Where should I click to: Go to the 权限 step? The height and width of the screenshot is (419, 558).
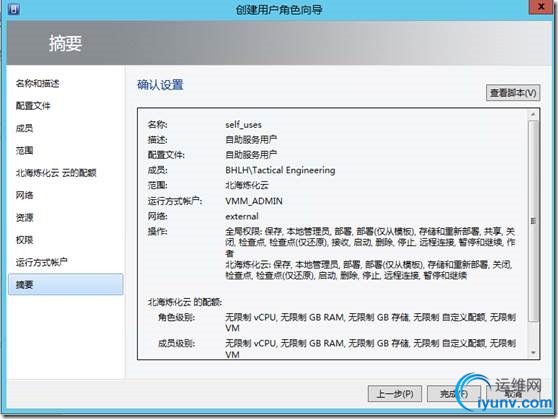coord(24,240)
